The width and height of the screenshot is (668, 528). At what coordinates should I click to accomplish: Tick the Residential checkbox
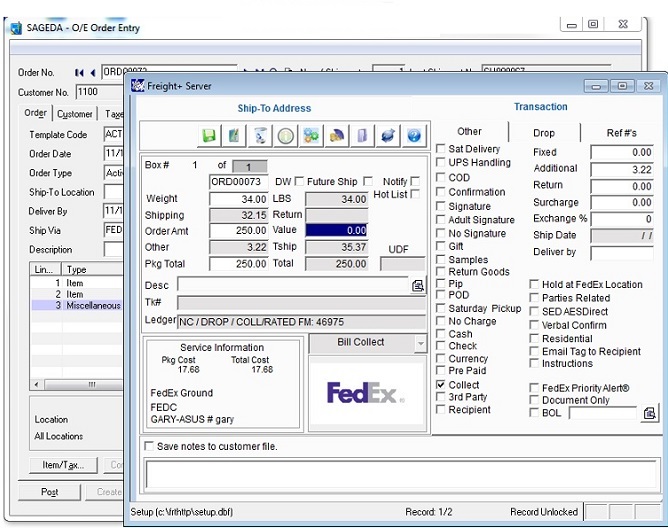click(534, 339)
